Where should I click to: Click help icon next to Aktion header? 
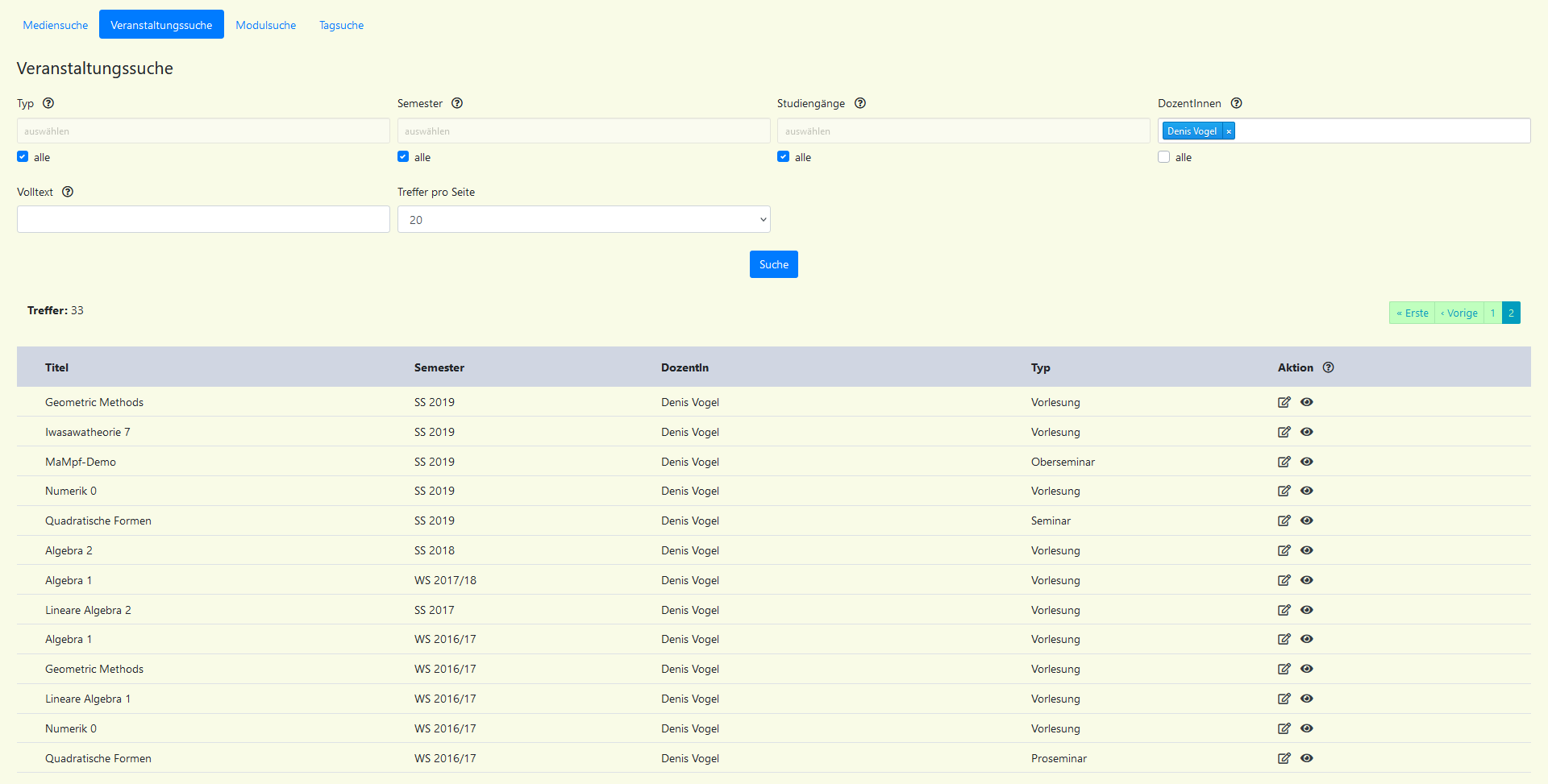click(1329, 367)
